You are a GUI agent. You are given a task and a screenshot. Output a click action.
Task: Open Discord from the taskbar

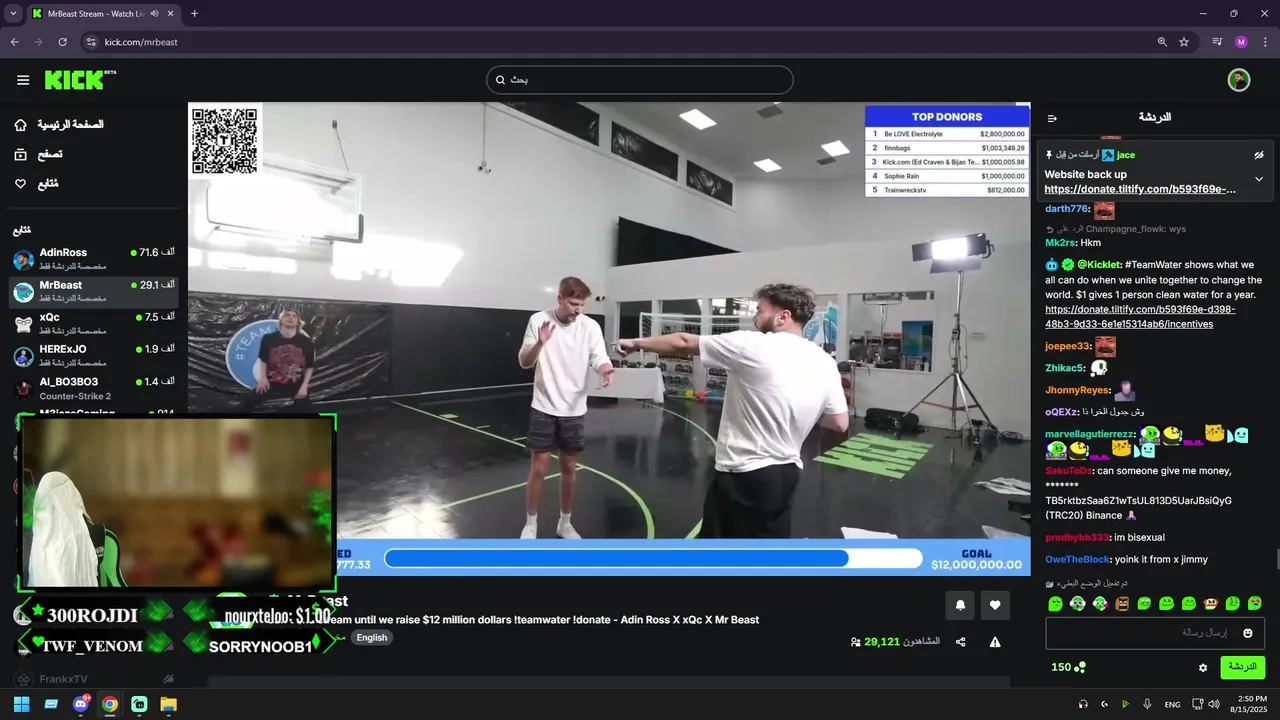click(x=80, y=704)
